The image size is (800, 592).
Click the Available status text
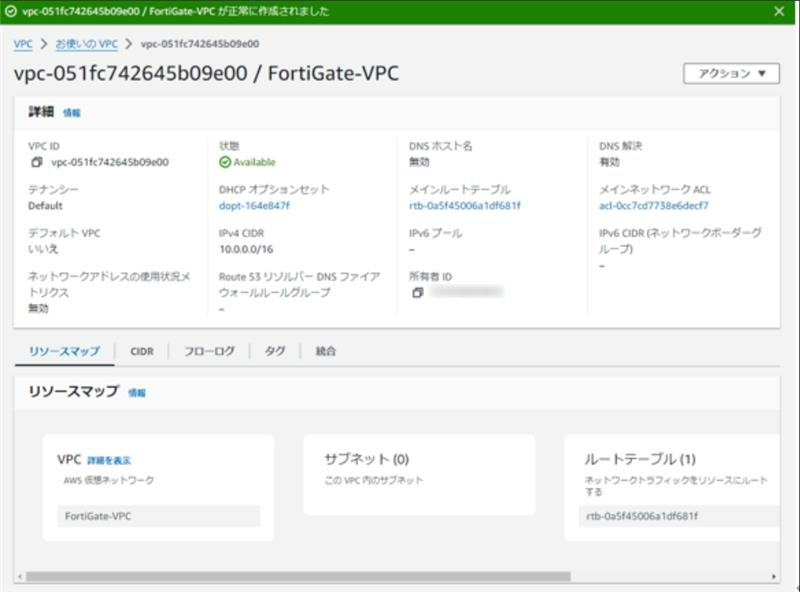[255, 162]
